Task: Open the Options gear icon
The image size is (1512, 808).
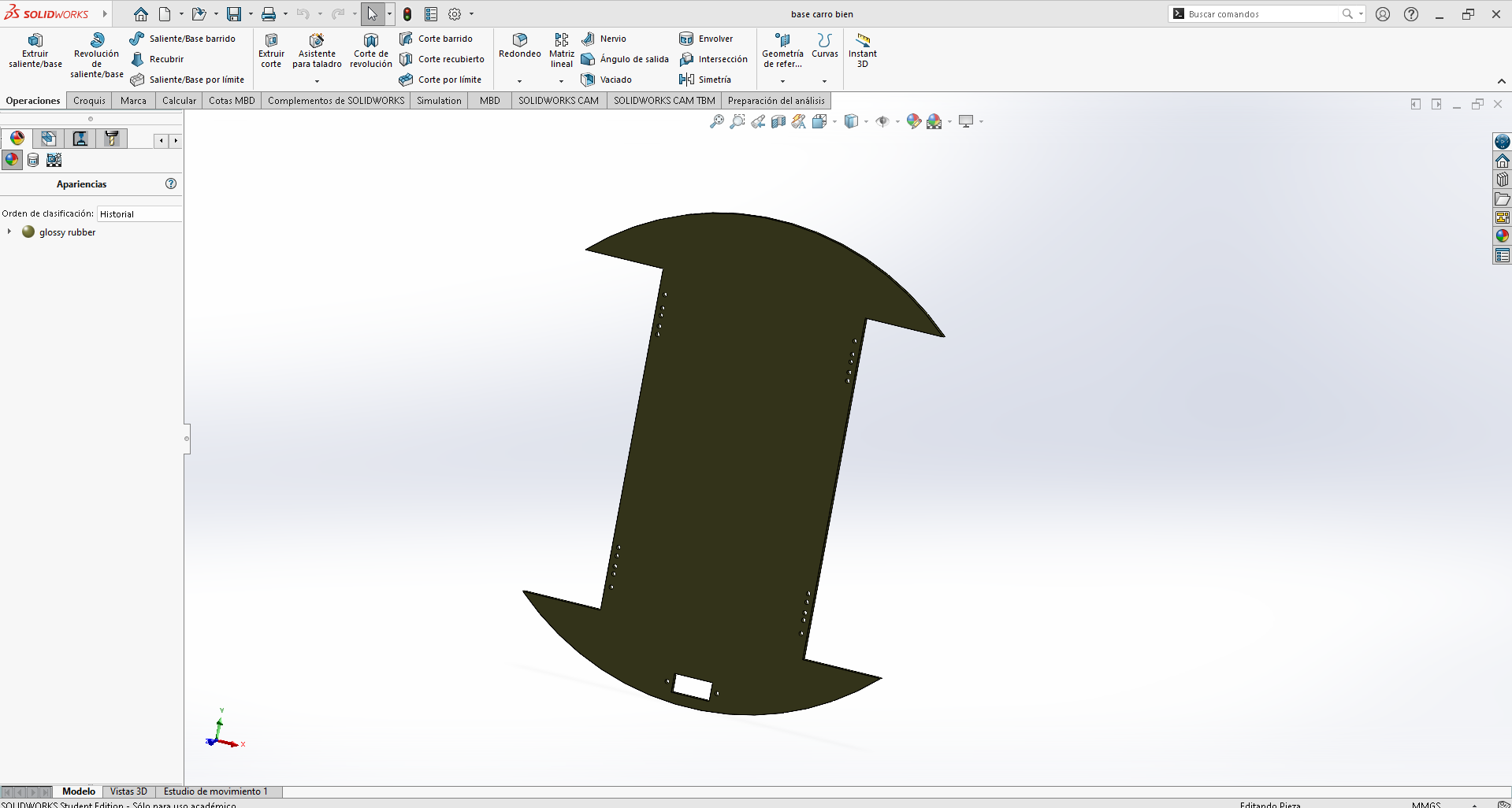Action: tap(455, 14)
